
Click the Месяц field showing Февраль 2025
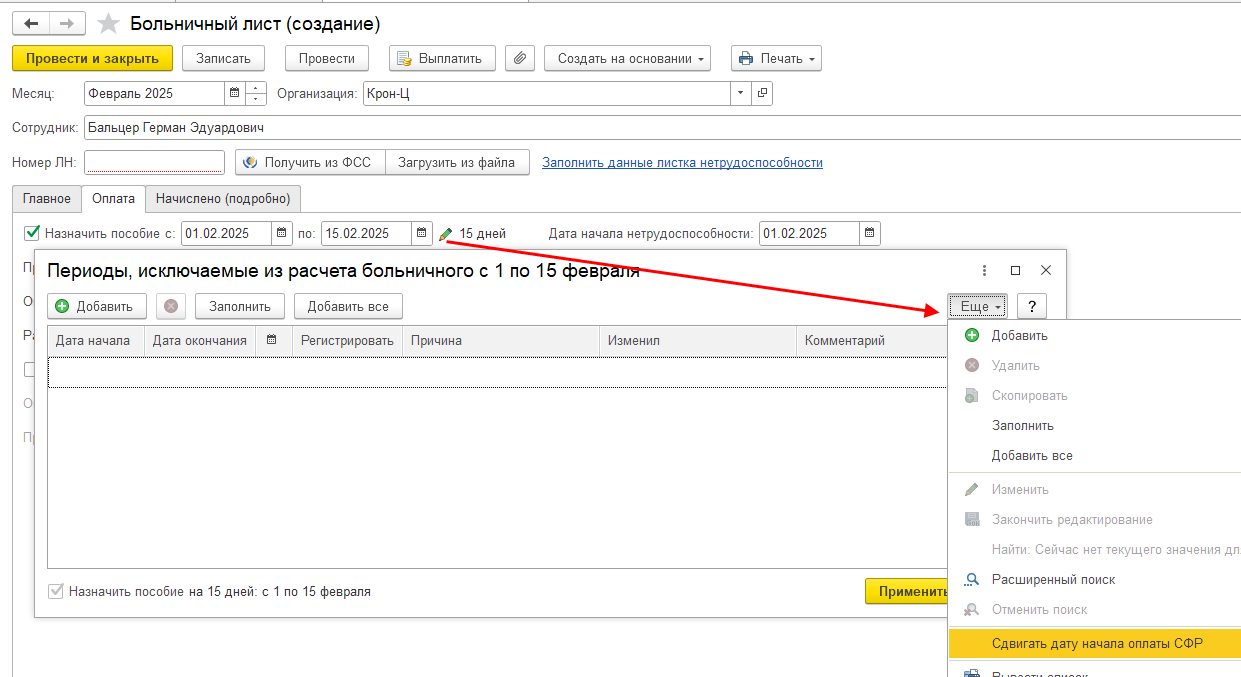155,93
